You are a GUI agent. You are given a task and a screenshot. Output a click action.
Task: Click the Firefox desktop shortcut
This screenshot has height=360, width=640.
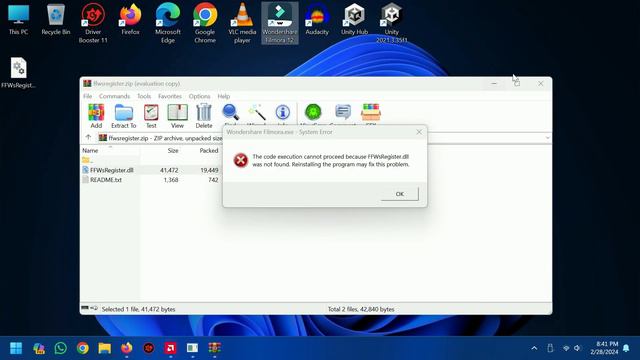130,20
